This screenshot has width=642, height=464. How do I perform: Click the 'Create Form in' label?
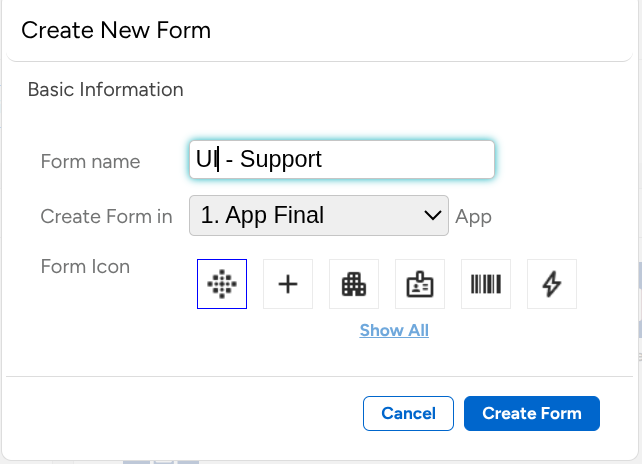pos(106,216)
